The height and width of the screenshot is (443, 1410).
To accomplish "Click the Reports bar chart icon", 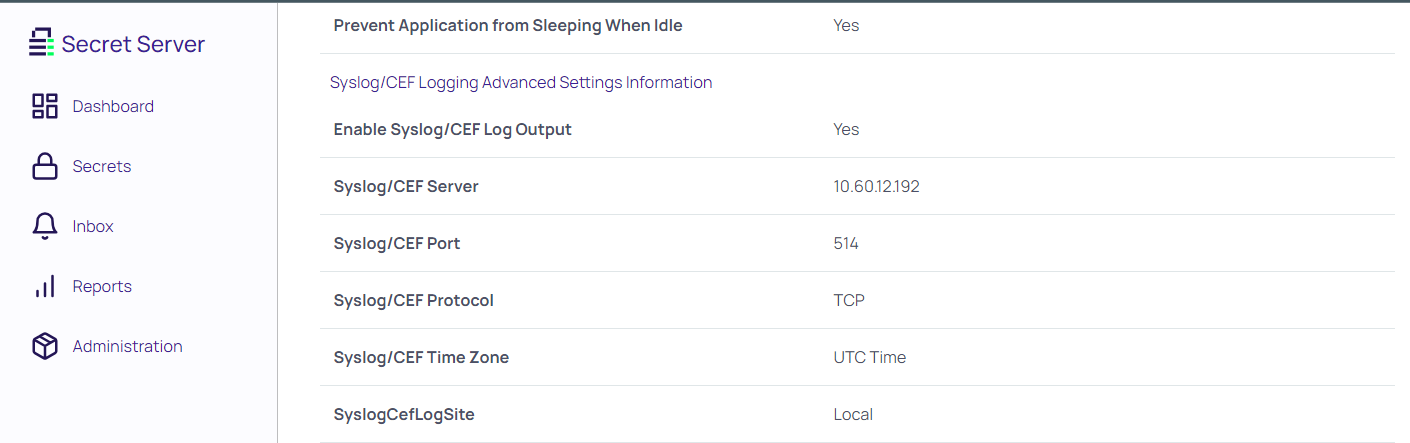I will pos(45,287).
